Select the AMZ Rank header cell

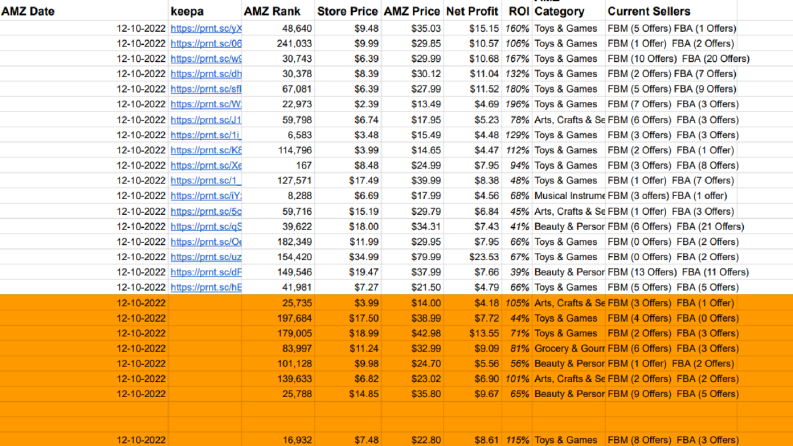click(278, 11)
